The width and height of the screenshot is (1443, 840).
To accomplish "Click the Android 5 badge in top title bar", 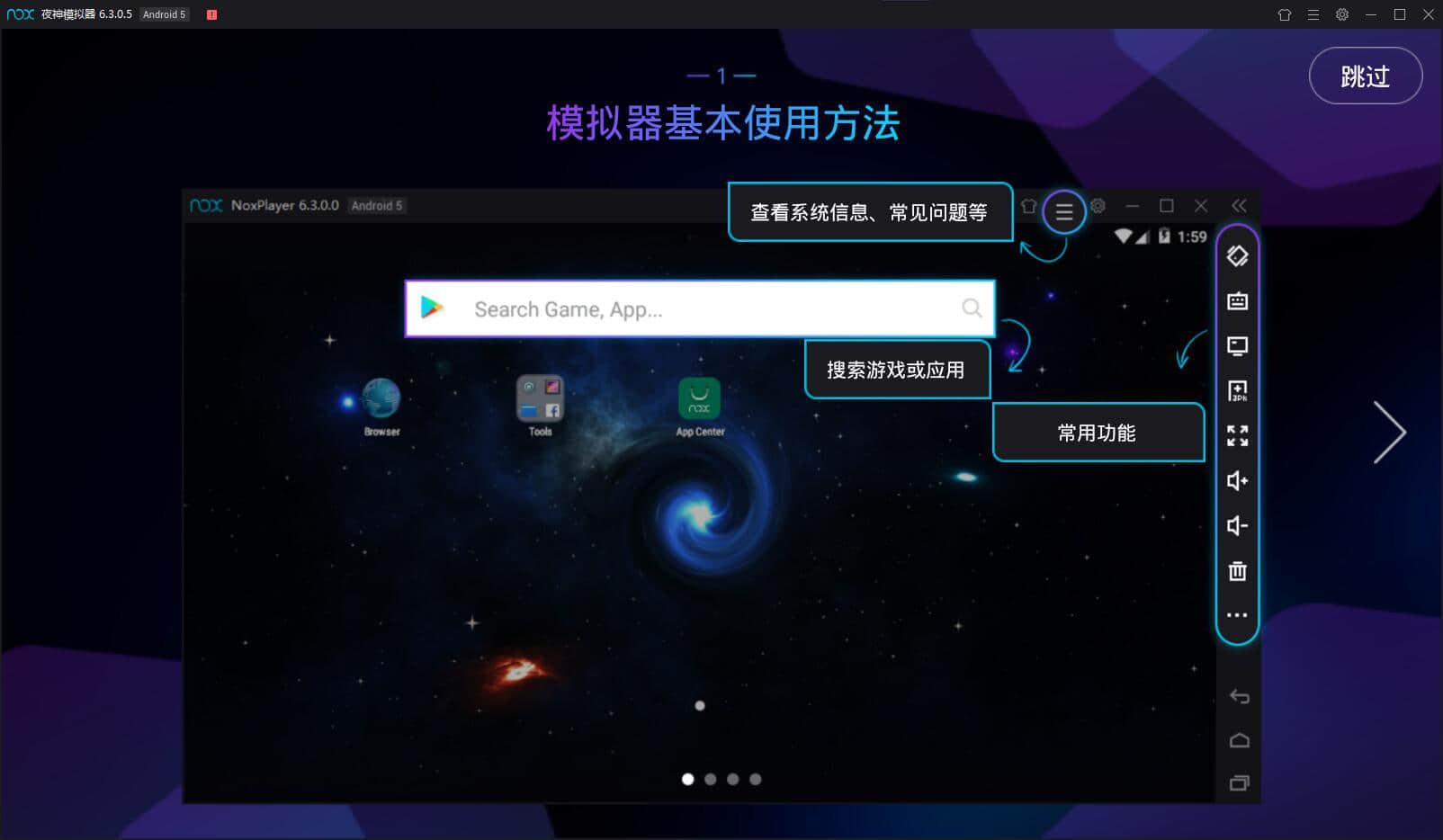I will point(164,14).
